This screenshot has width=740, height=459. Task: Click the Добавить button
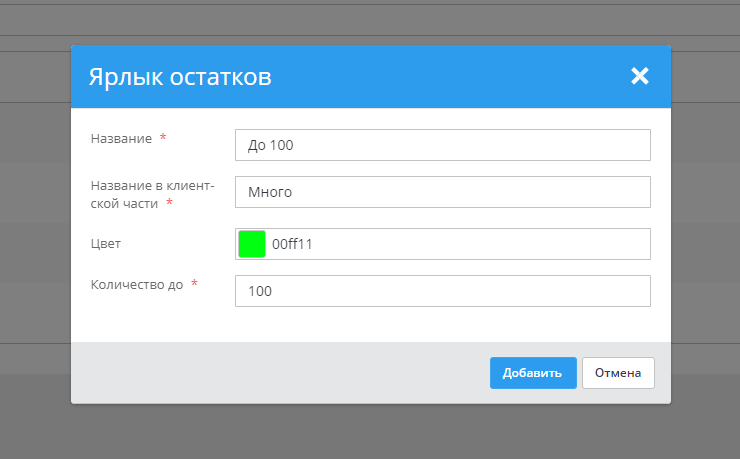(532, 373)
